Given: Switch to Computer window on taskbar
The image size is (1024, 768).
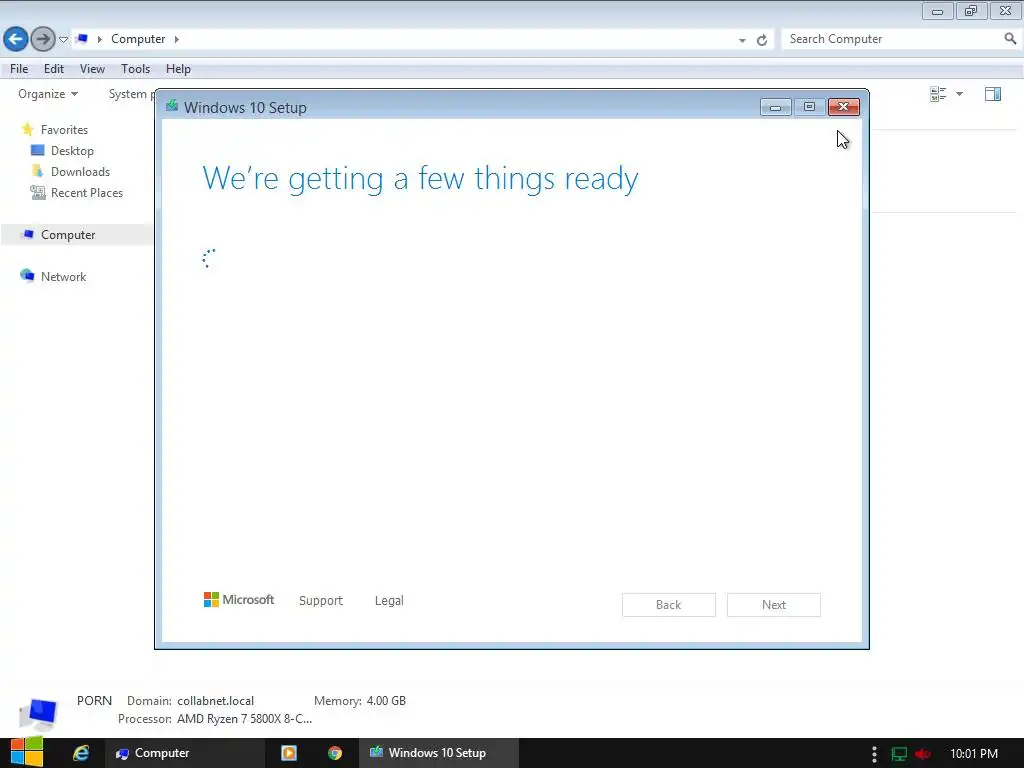Looking at the screenshot, I should (x=184, y=753).
